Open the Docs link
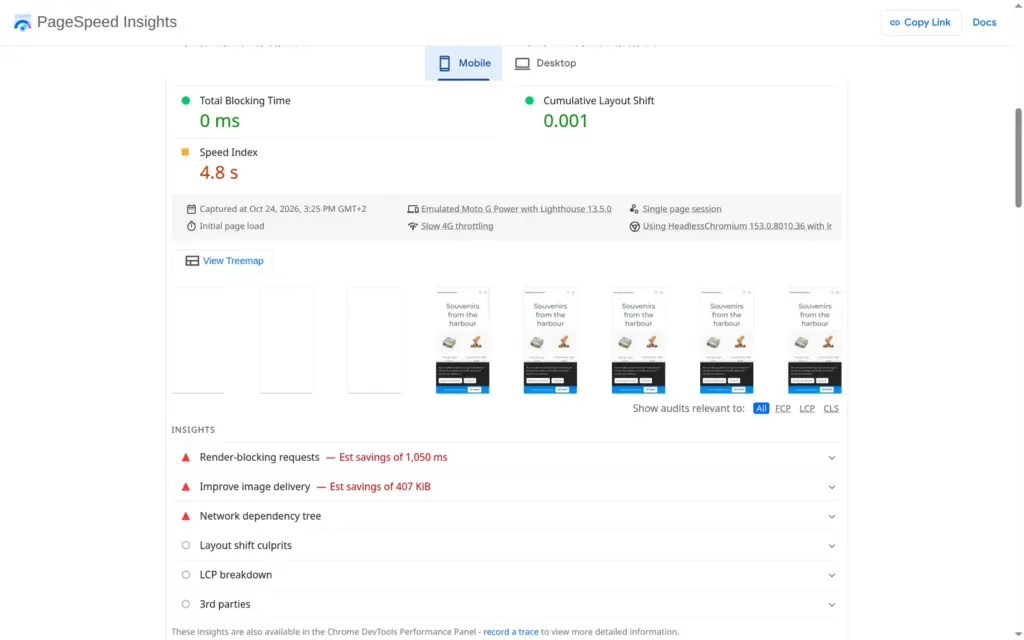 click(x=984, y=22)
